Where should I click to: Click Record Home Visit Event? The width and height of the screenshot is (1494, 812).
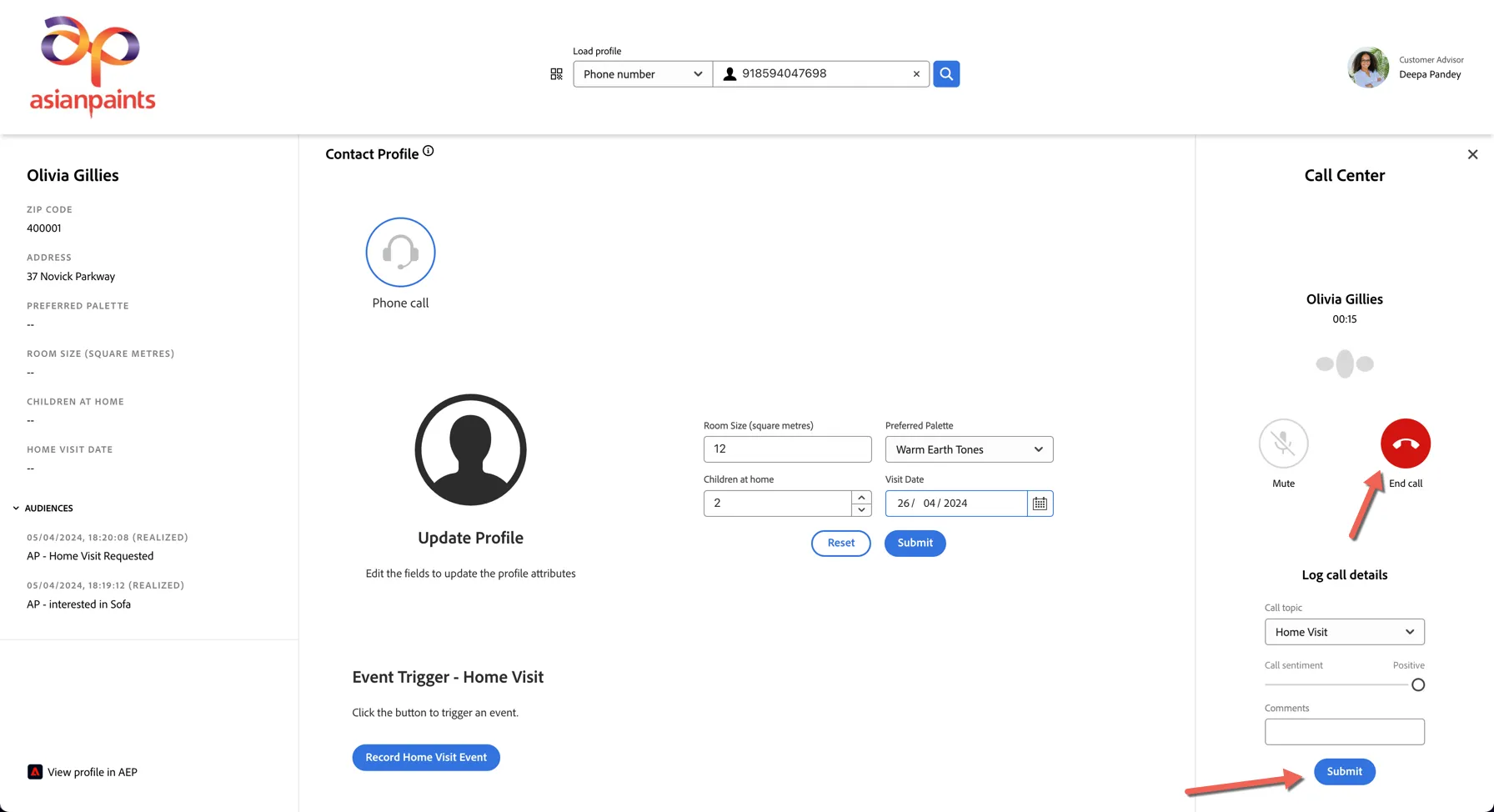coord(426,758)
